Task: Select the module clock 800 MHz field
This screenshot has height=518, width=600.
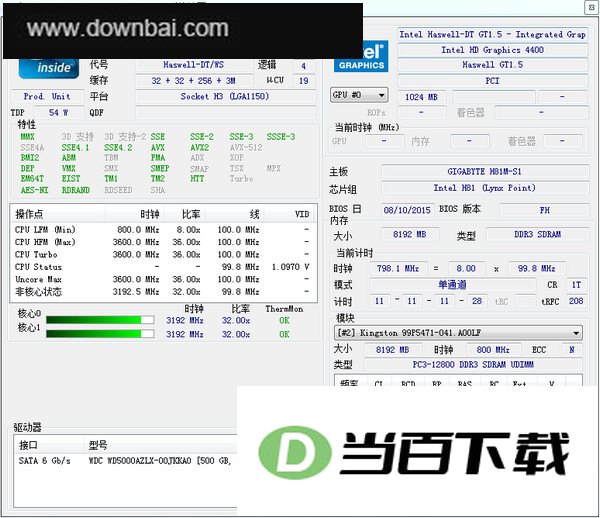Action: coord(493,350)
